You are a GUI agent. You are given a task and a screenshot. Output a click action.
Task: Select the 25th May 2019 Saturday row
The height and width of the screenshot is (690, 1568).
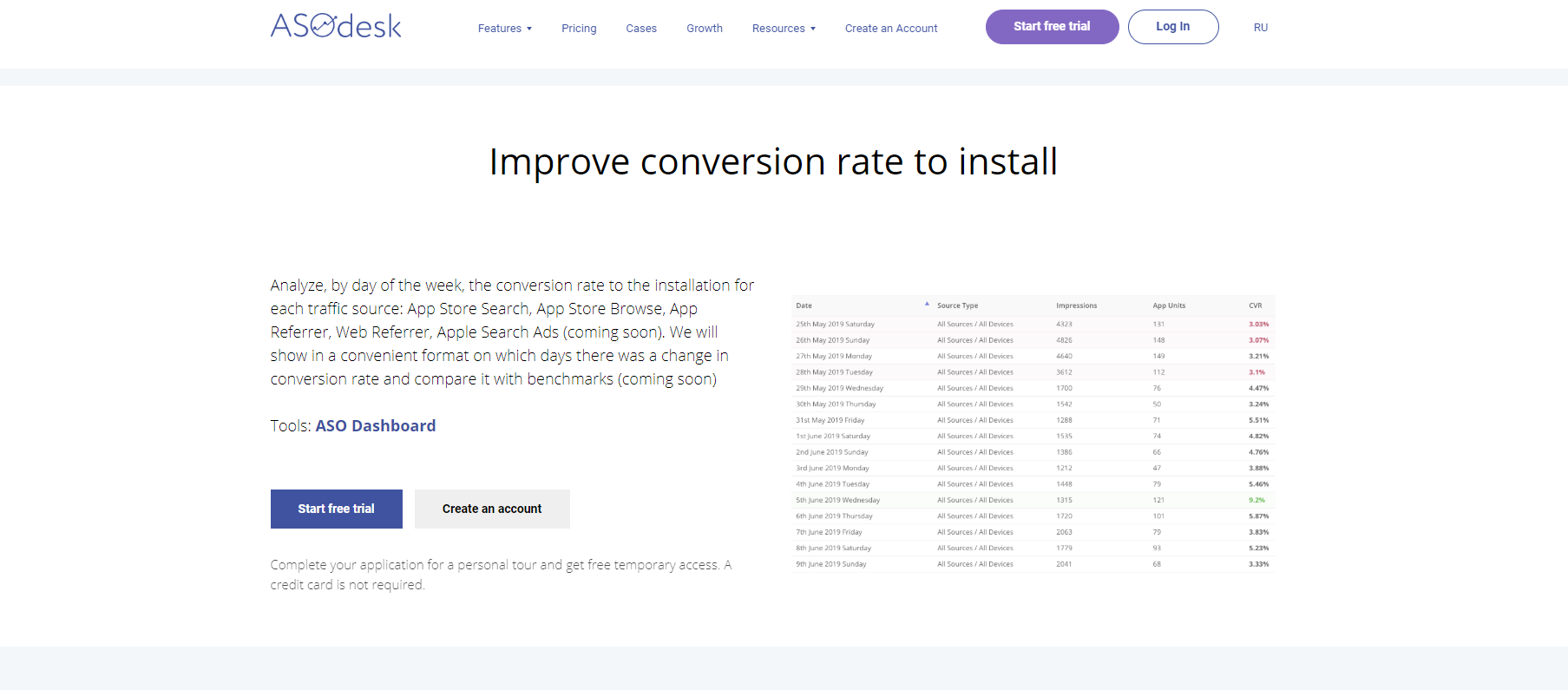pos(835,325)
